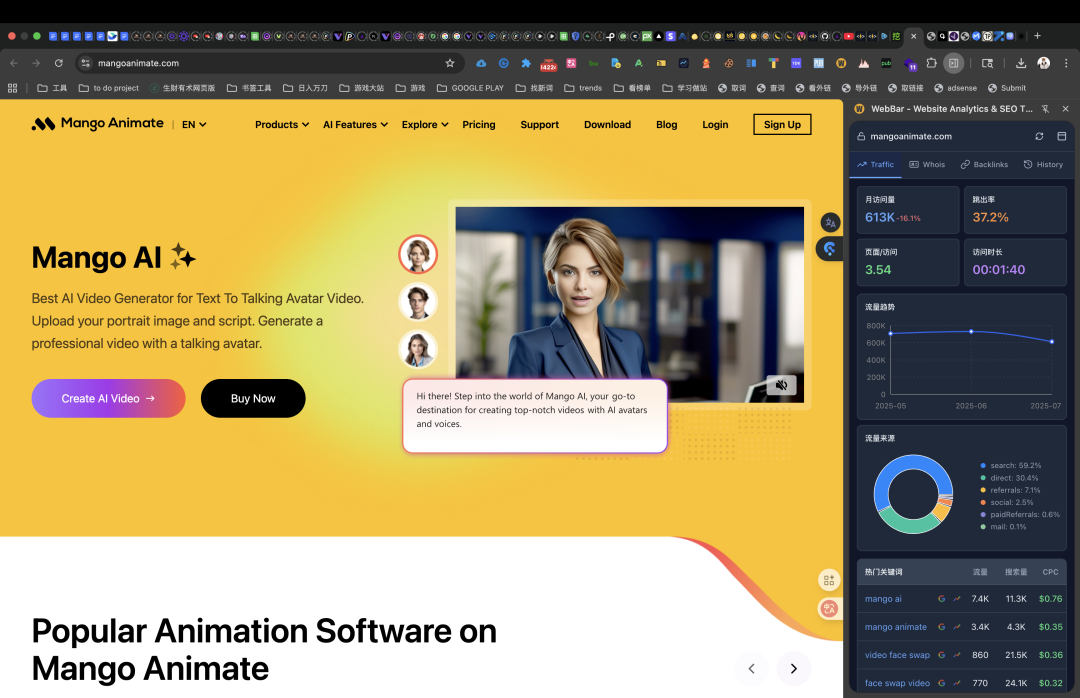Open the Submit bookmark

(x=1007, y=88)
